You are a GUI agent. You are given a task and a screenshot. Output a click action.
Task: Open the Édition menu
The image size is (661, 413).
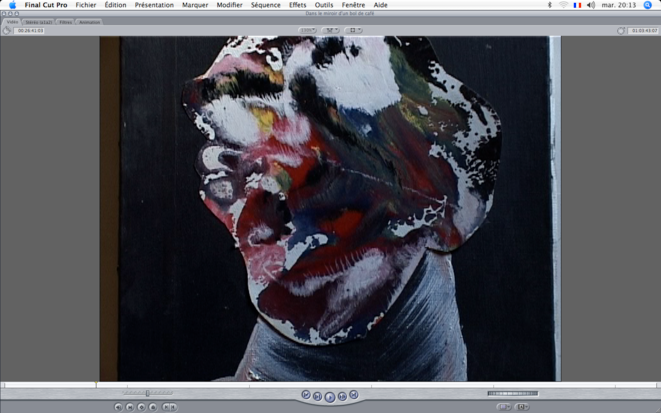[x=116, y=5]
